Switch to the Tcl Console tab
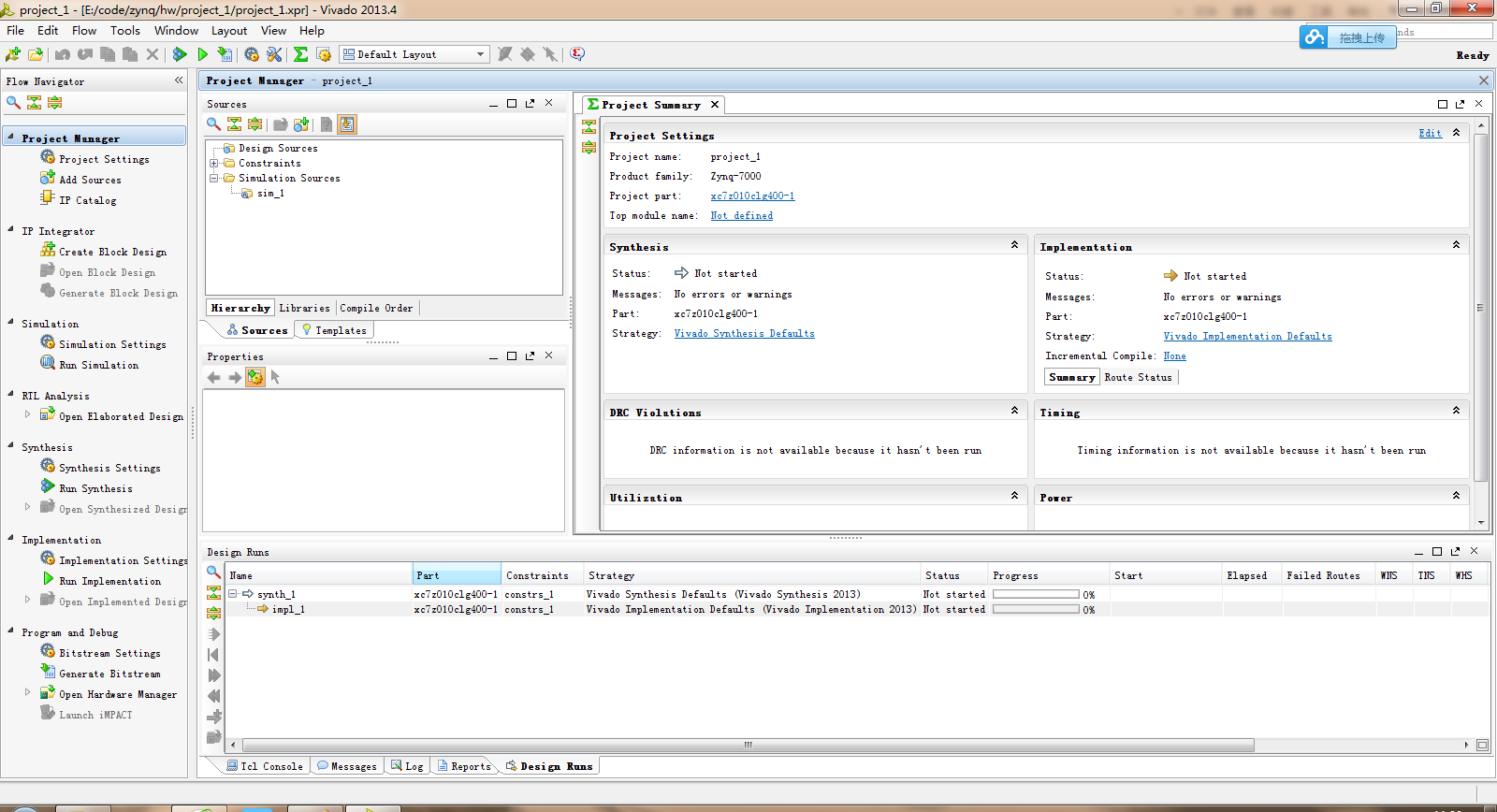Viewport: 1497px width, 812px height. 264,766
